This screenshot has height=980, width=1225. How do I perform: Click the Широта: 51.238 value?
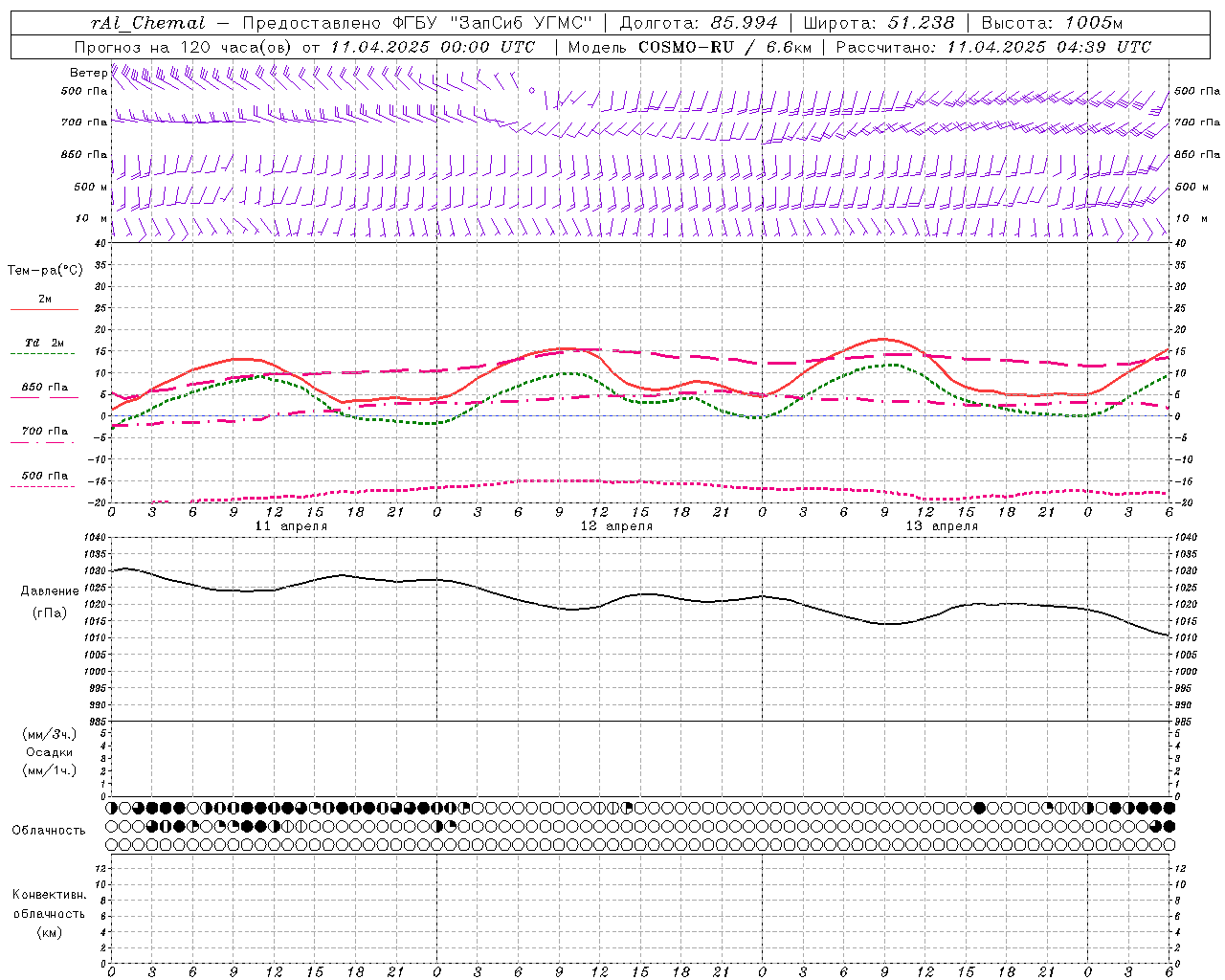coord(880,23)
